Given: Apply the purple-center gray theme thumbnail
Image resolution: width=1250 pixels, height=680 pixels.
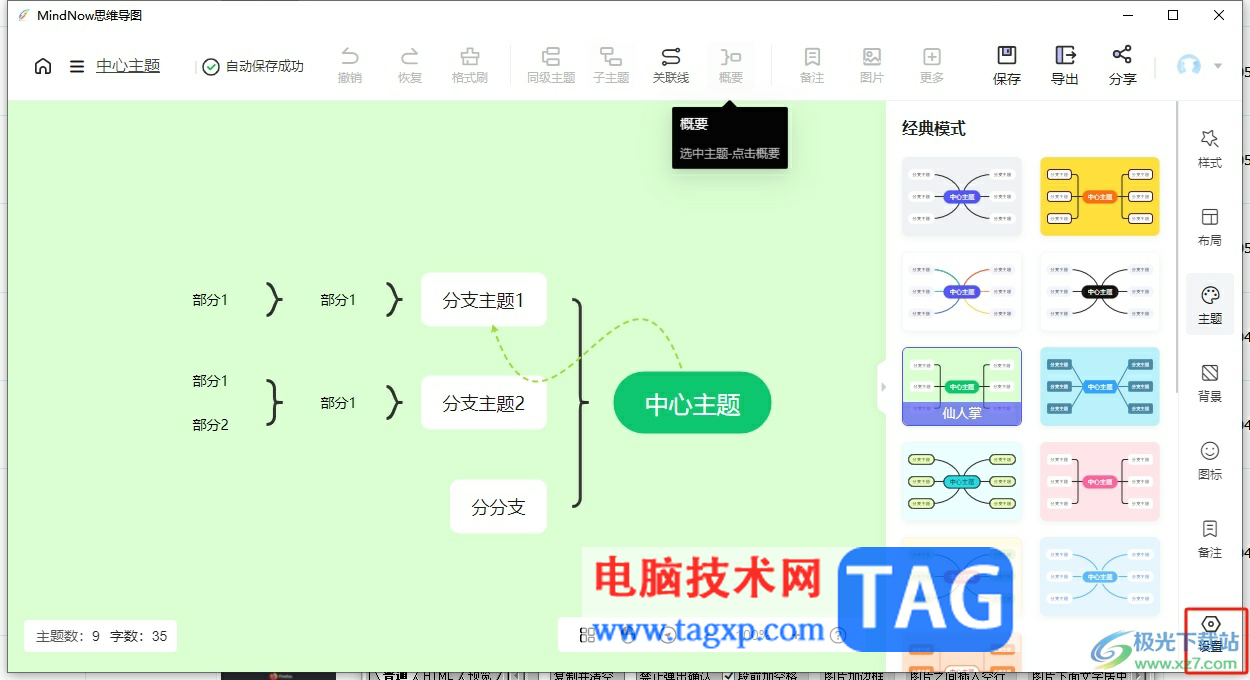Looking at the screenshot, I should (962, 196).
